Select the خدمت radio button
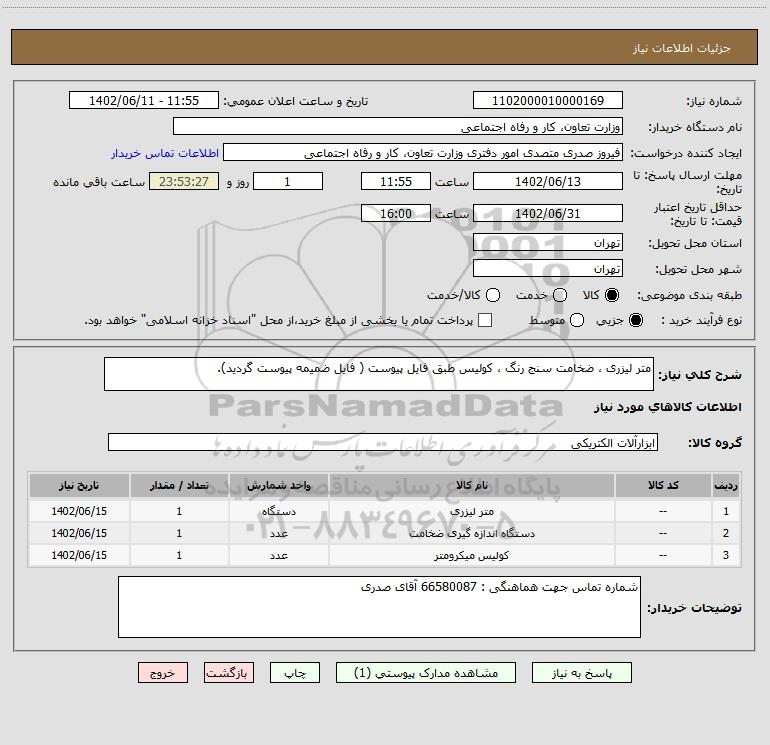770x745 pixels. point(560,295)
